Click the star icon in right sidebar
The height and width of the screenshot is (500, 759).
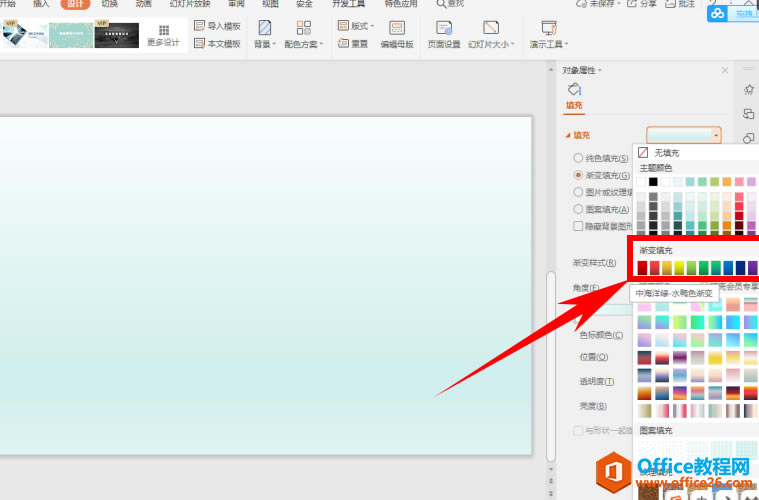click(x=749, y=89)
